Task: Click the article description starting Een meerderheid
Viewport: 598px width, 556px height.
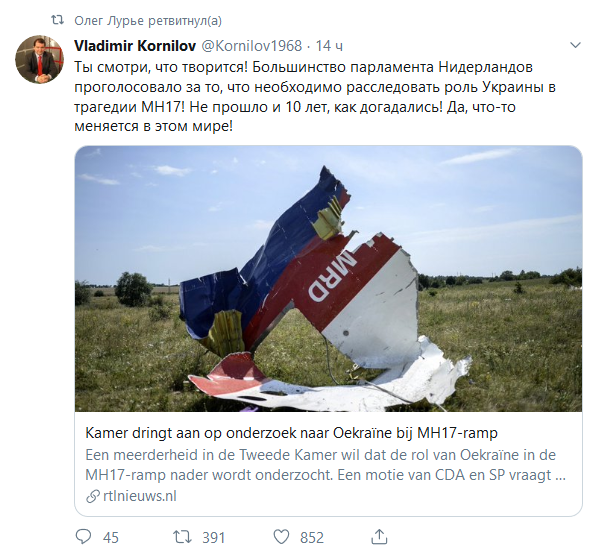Action: pyautogui.click(x=325, y=465)
